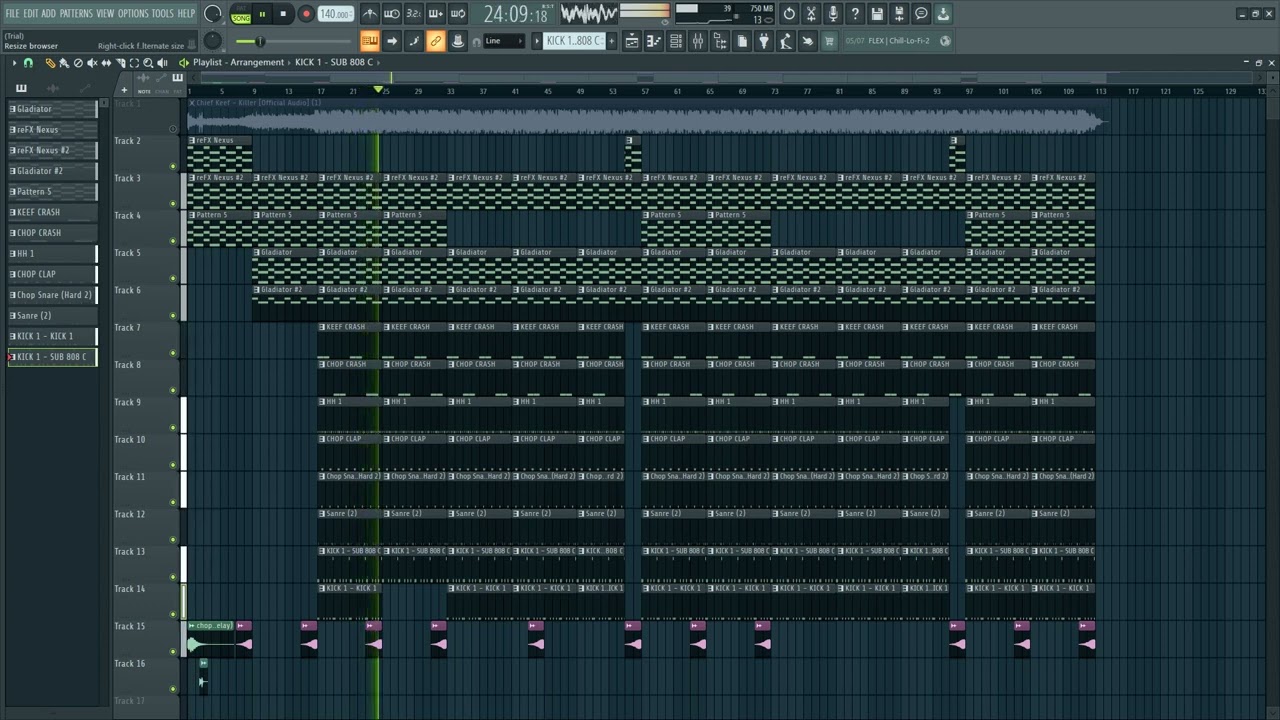Screen dimensions: 1280x720
Task: Mute Track 7 with green dot
Action: [173, 353]
